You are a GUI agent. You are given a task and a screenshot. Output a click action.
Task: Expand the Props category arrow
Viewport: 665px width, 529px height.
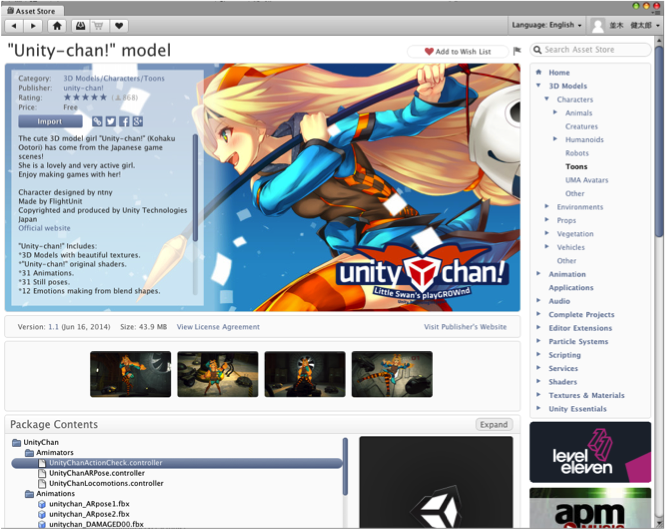547,220
